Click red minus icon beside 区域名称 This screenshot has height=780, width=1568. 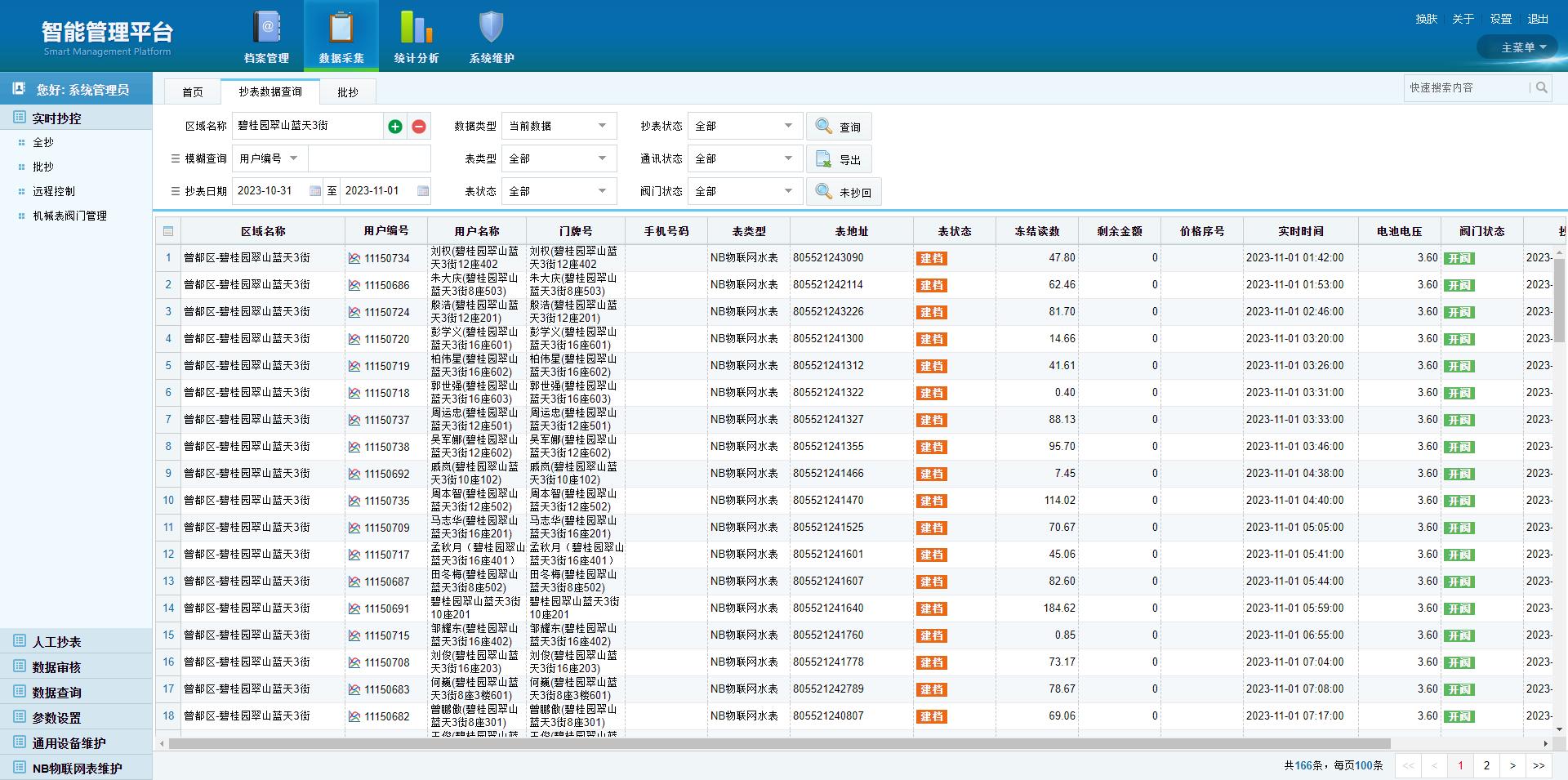tap(419, 127)
